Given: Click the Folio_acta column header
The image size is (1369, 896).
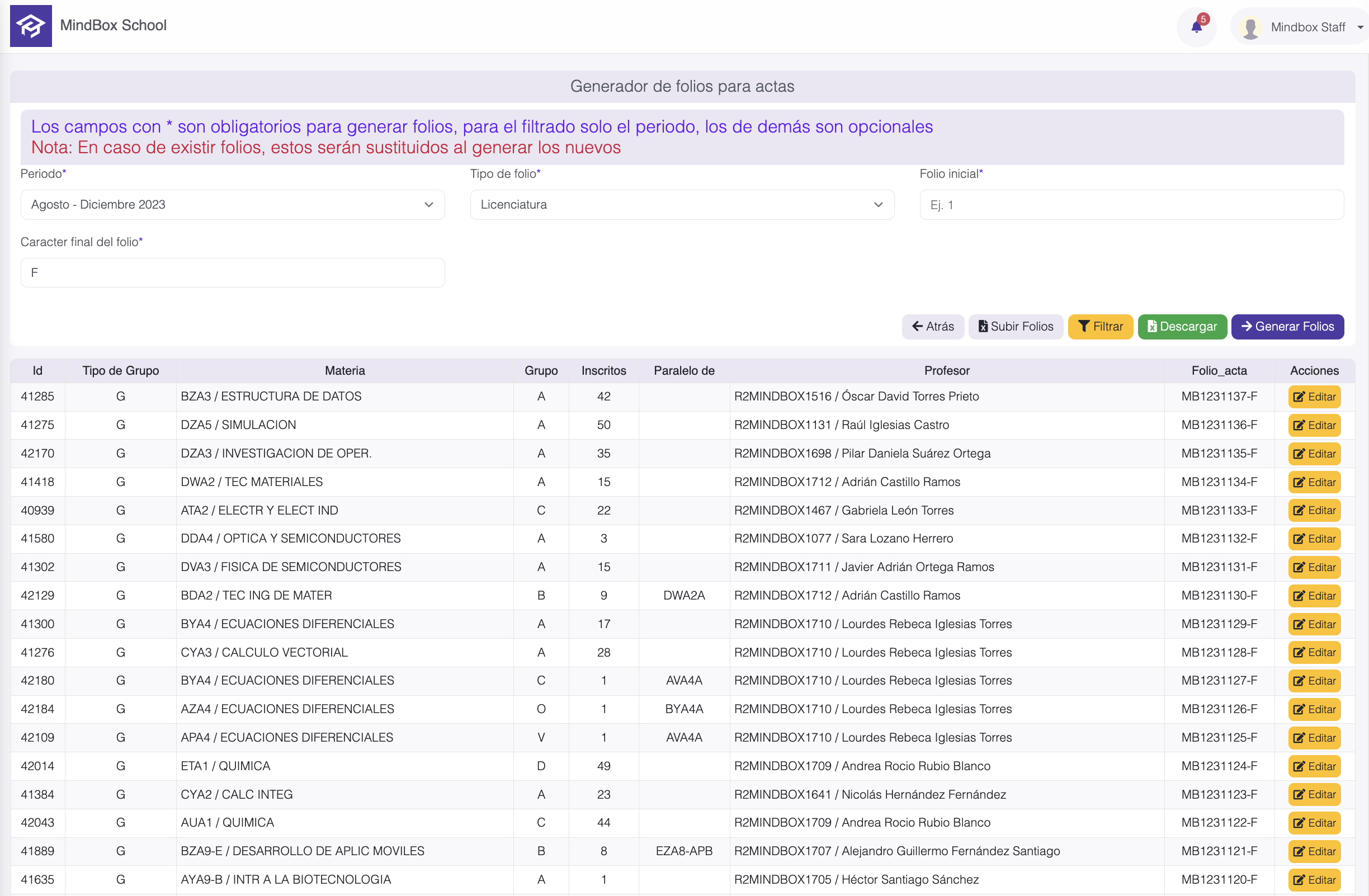Looking at the screenshot, I should 1219,371.
